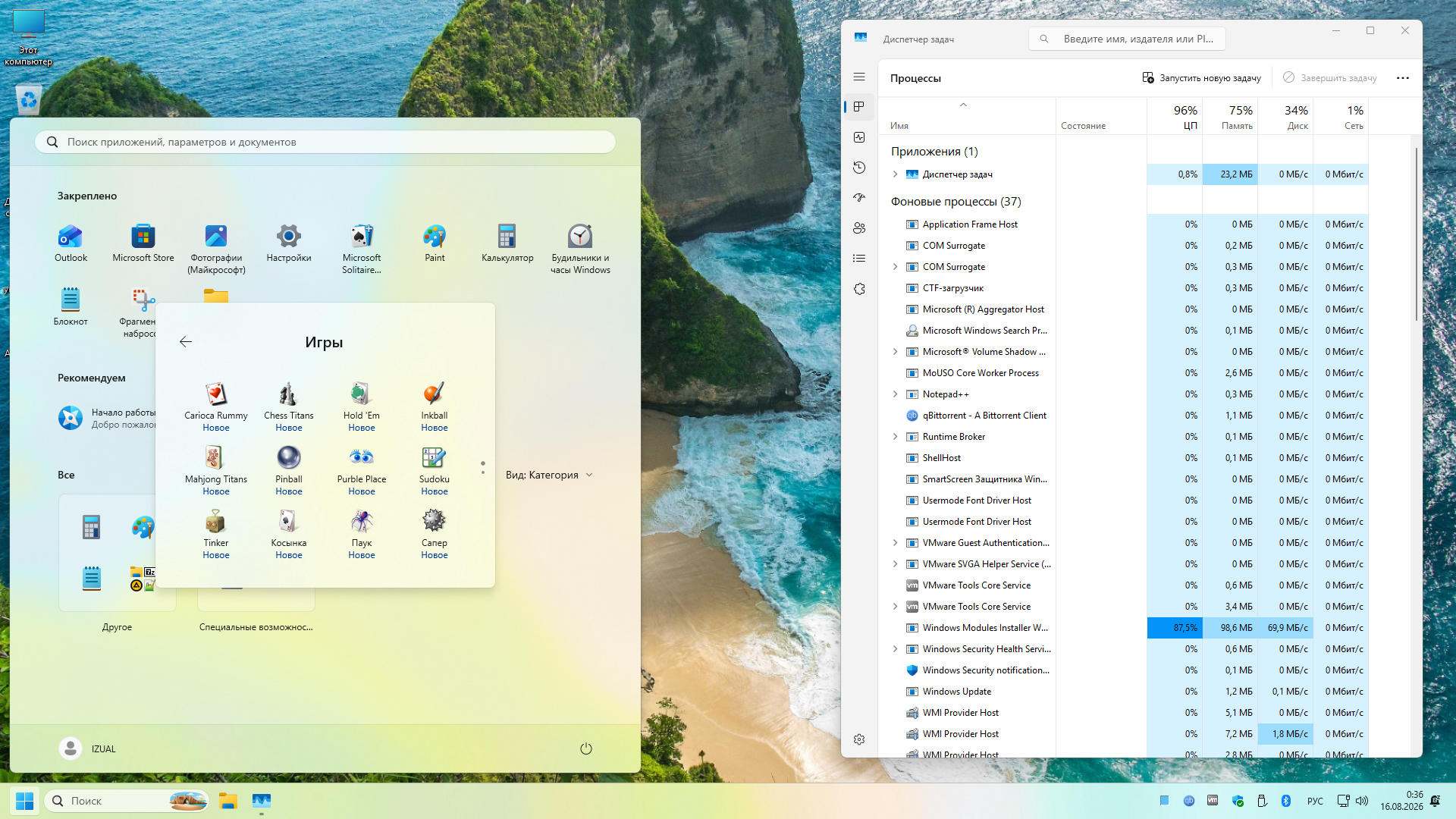Expand second COM Surrogate process row
This screenshot has height=819, width=1456.
(896, 267)
